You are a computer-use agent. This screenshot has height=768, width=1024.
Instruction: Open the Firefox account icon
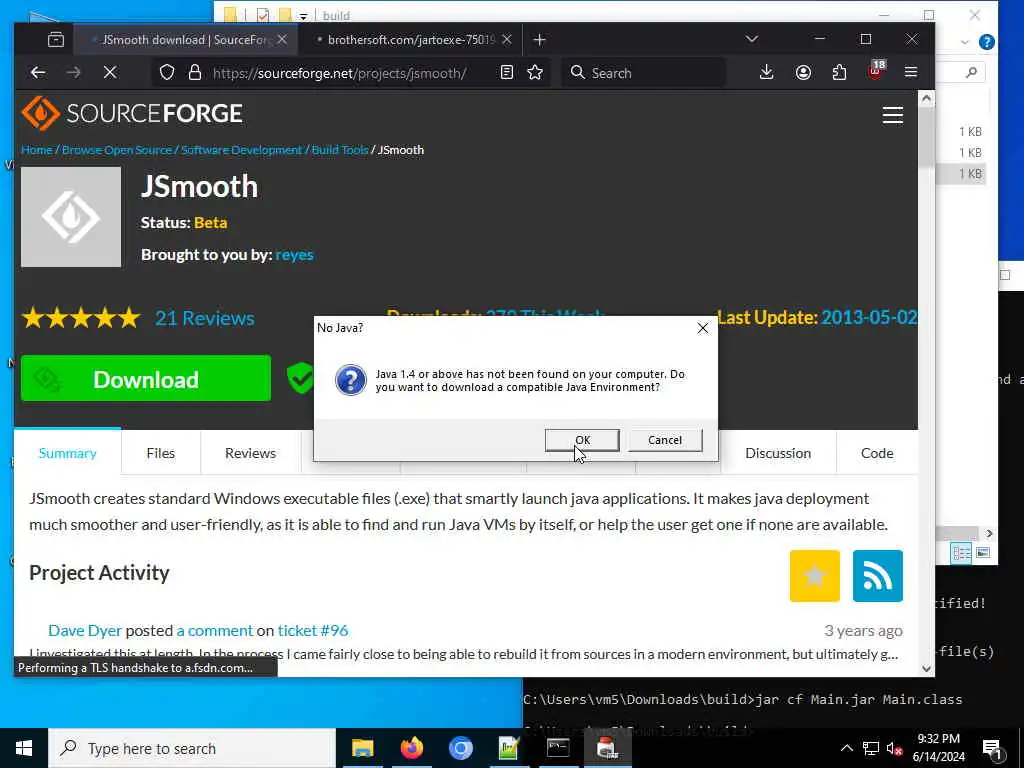coord(803,72)
